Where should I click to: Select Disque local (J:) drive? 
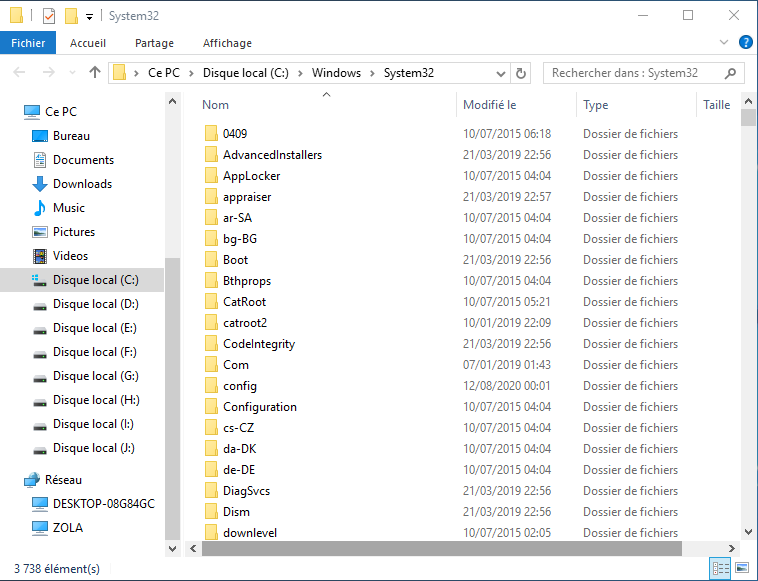[83, 448]
